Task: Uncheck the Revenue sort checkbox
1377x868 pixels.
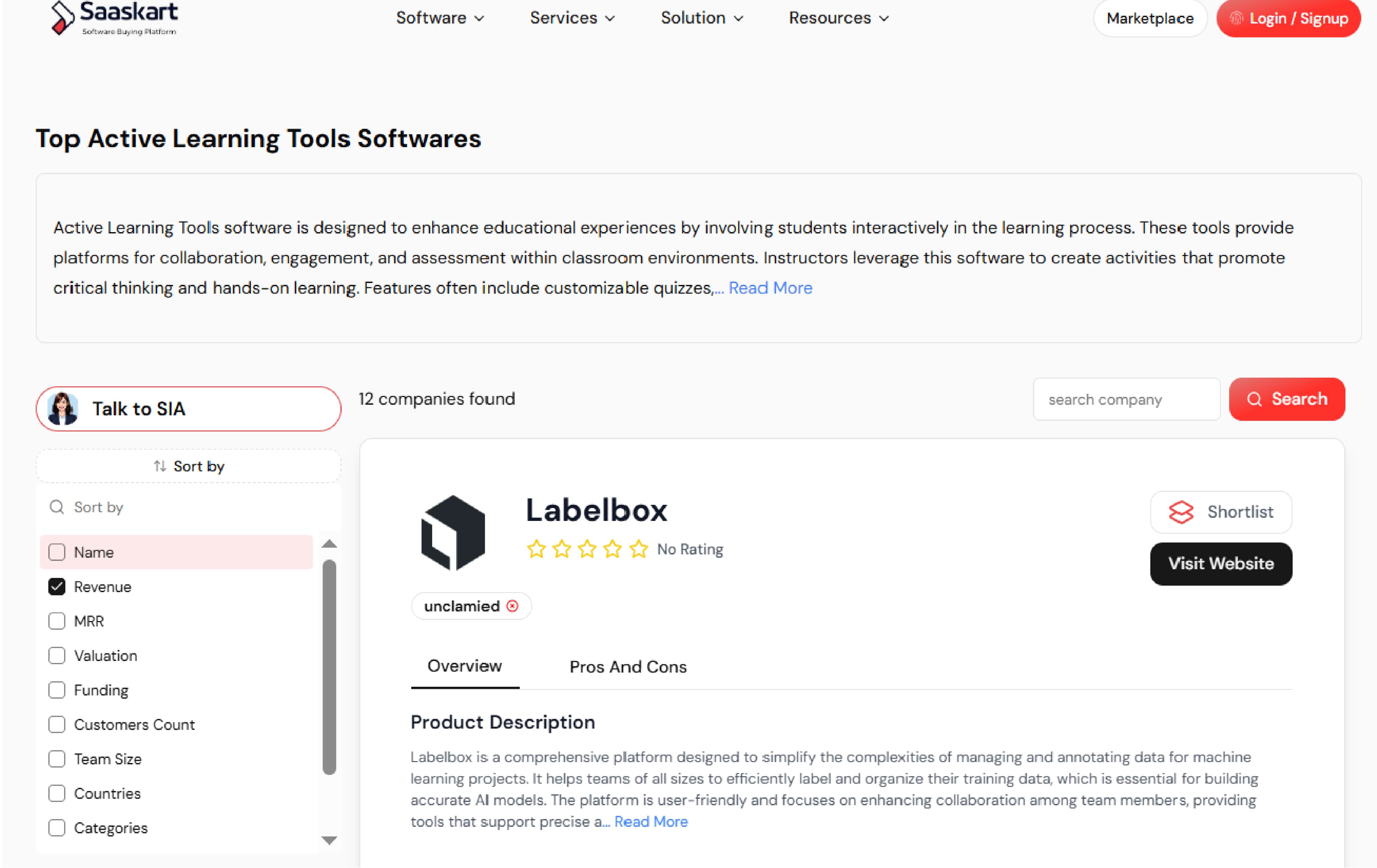Action: (x=57, y=586)
